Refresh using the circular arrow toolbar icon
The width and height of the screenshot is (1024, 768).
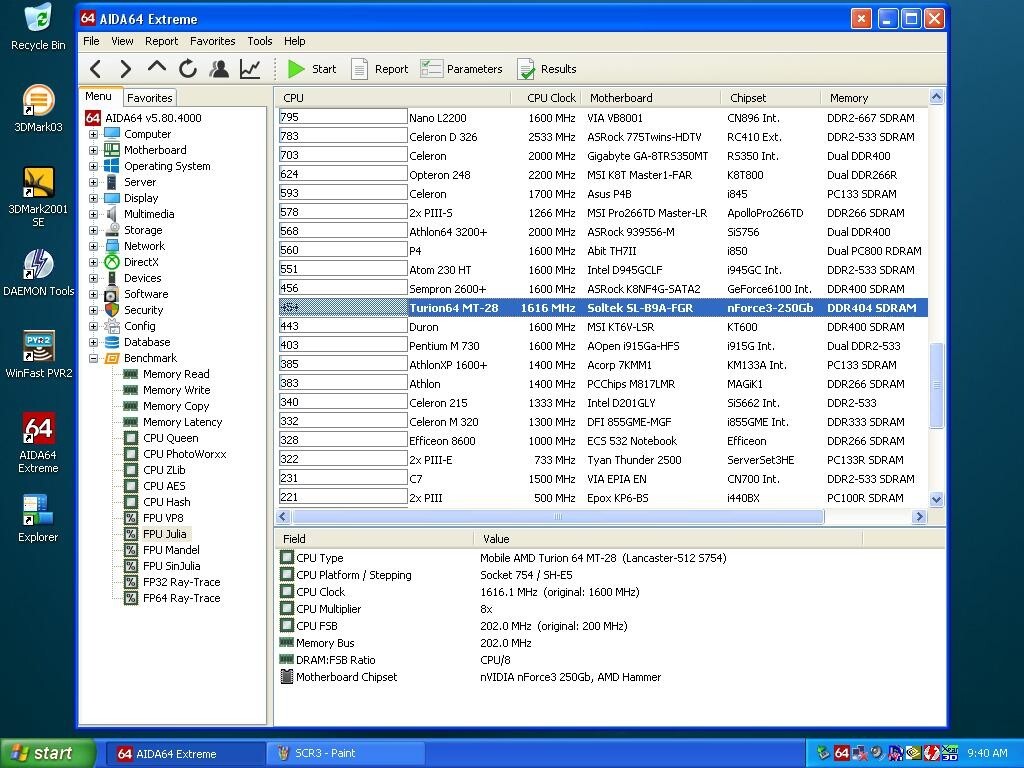[188, 69]
